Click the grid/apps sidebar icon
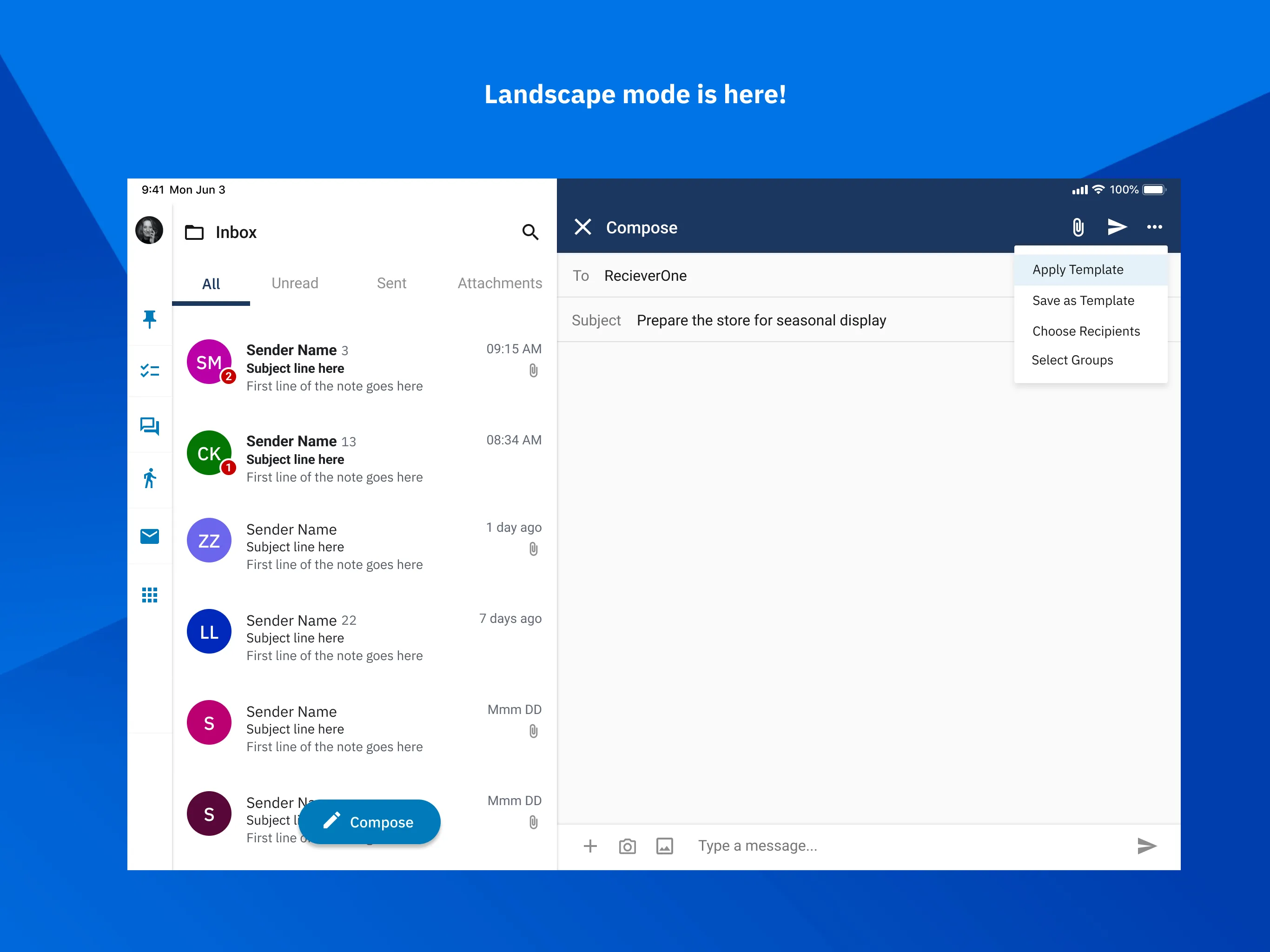The width and height of the screenshot is (1270, 952). (x=150, y=595)
